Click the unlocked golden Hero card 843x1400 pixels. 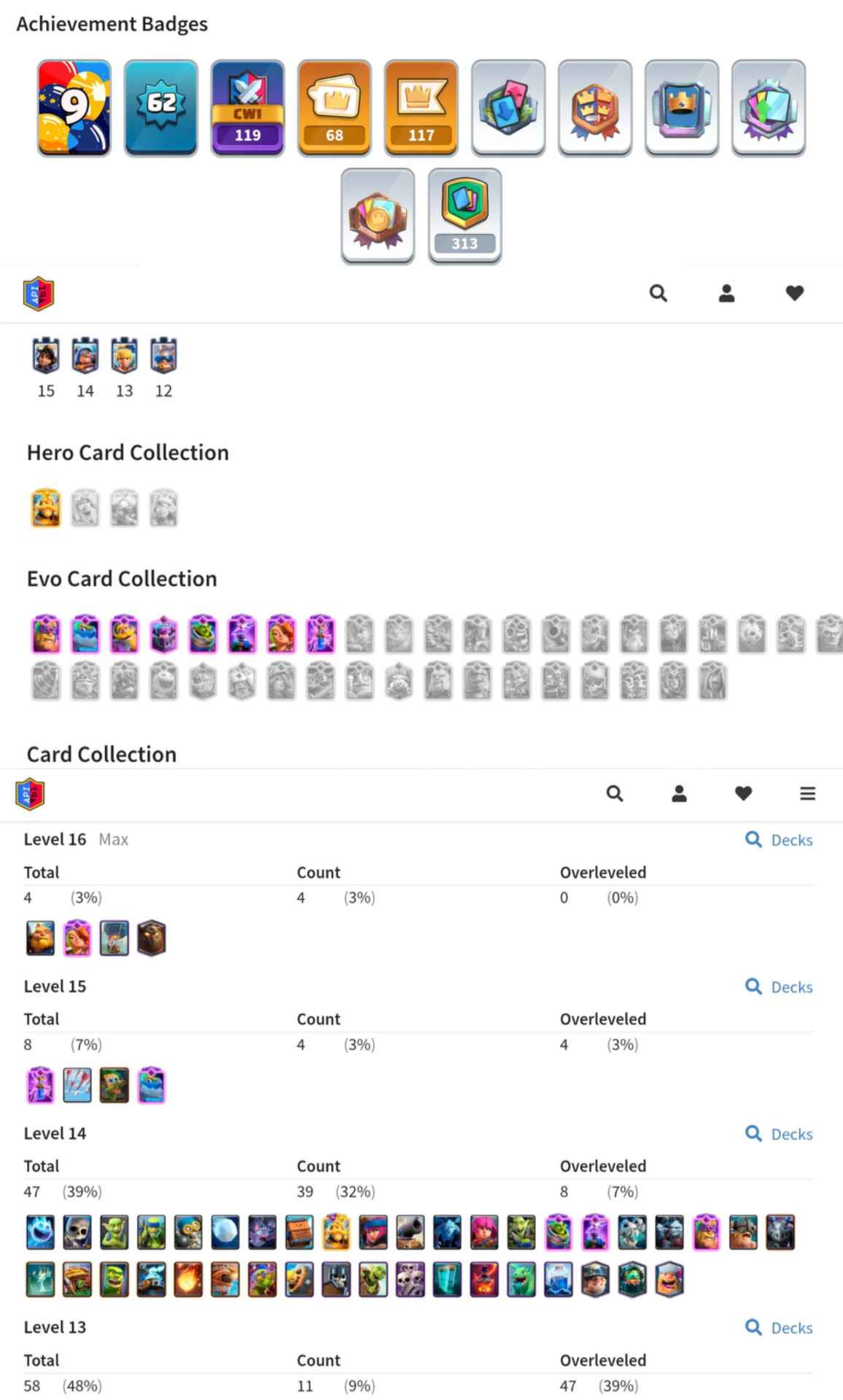(46, 508)
